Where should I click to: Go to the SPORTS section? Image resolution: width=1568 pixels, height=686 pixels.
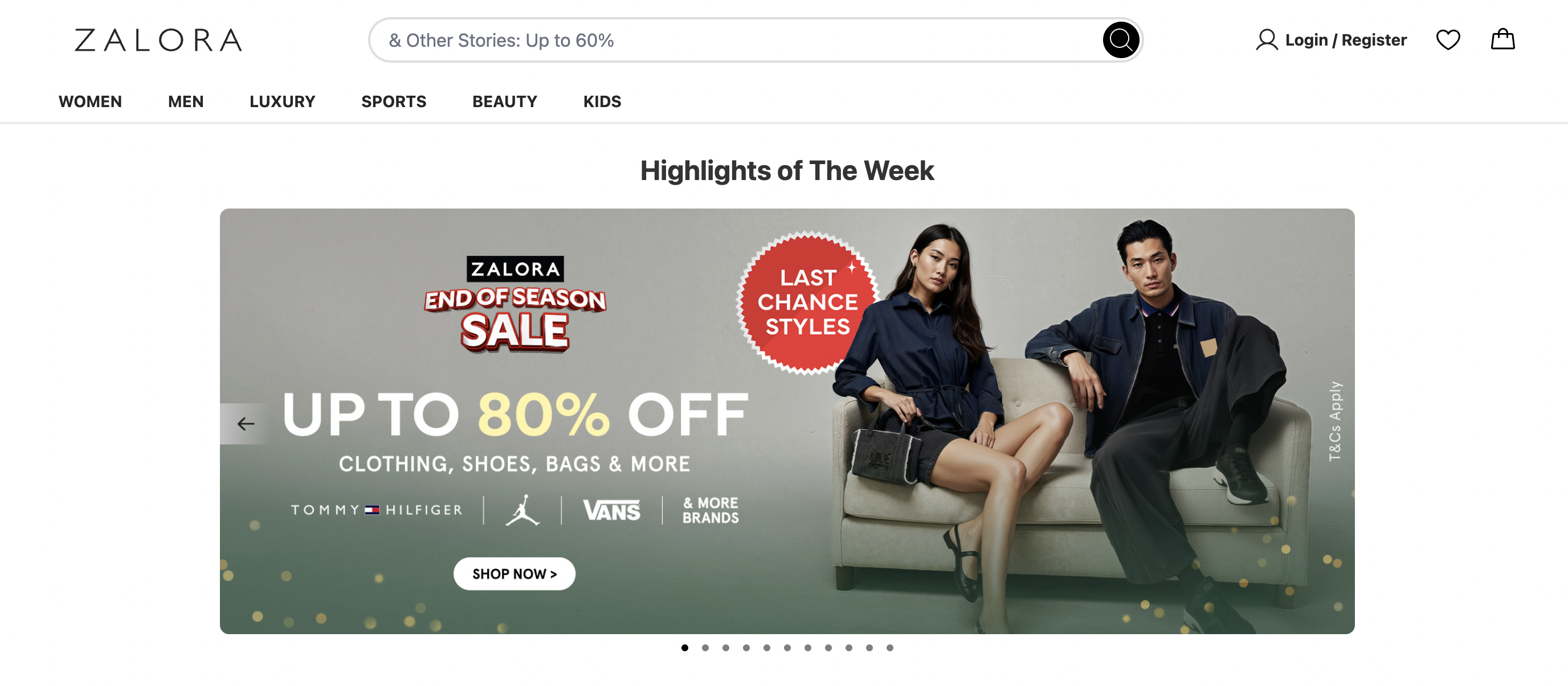click(394, 101)
